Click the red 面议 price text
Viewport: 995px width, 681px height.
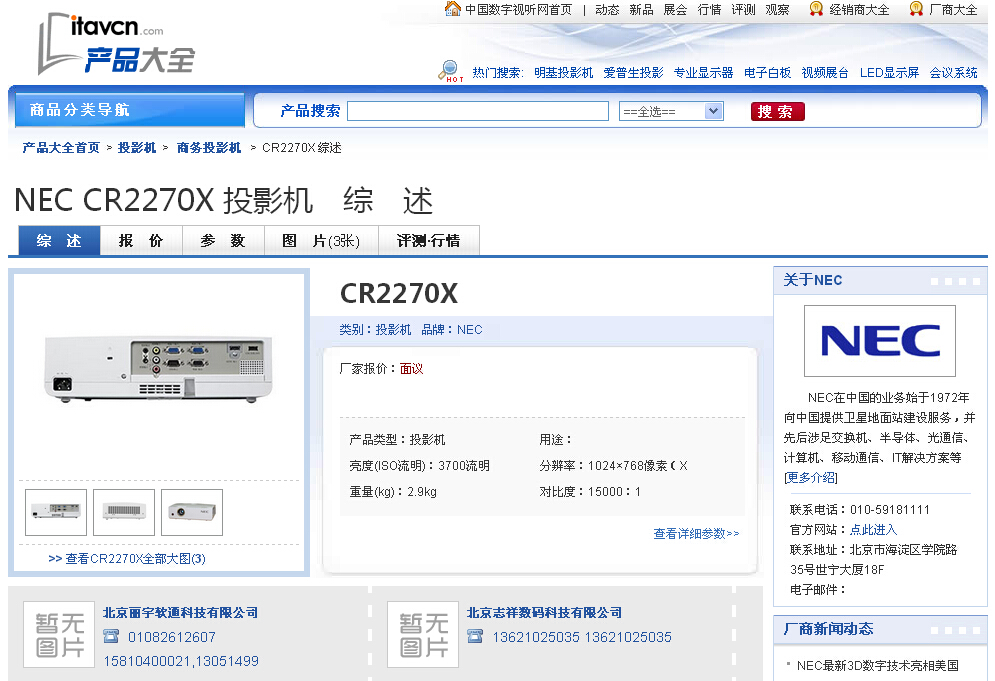(x=411, y=368)
